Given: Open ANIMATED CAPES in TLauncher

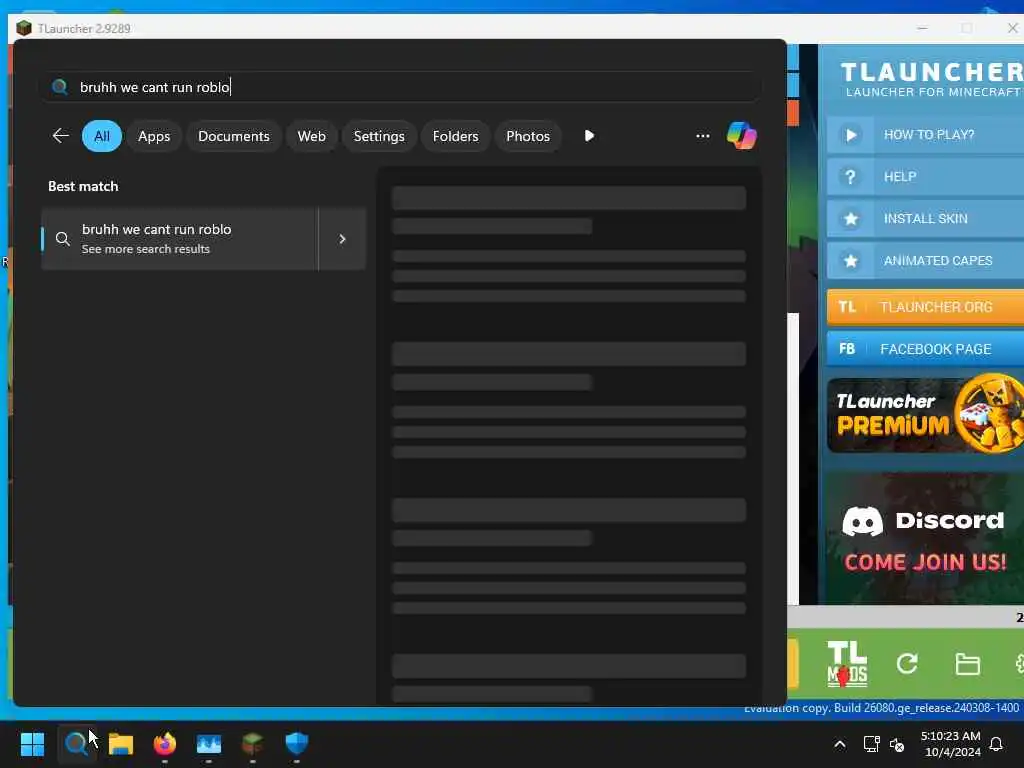Looking at the screenshot, I should (925, 261).
